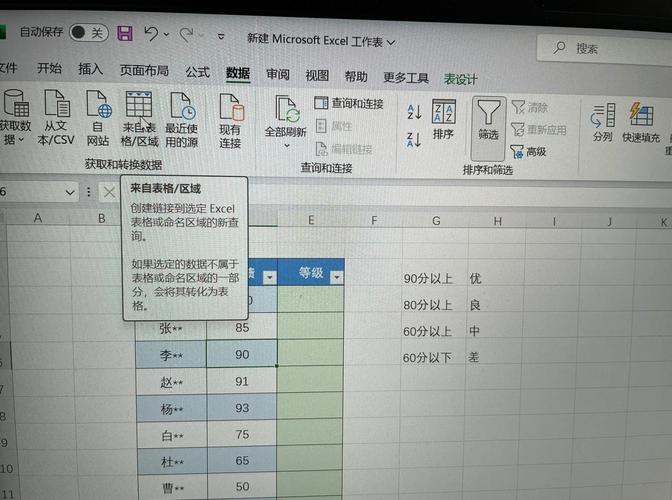Expand the workbook title dropdown chevron
The width and height of the screenshot is (672, 500).
(x=391, y=42)
